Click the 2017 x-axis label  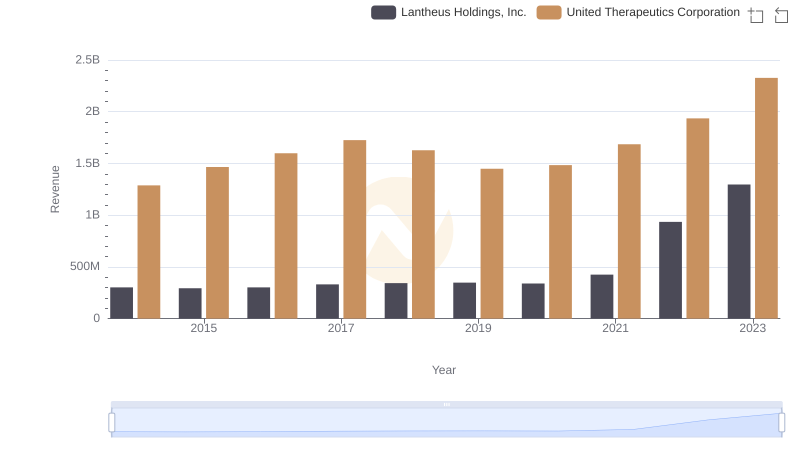point(341,328)
